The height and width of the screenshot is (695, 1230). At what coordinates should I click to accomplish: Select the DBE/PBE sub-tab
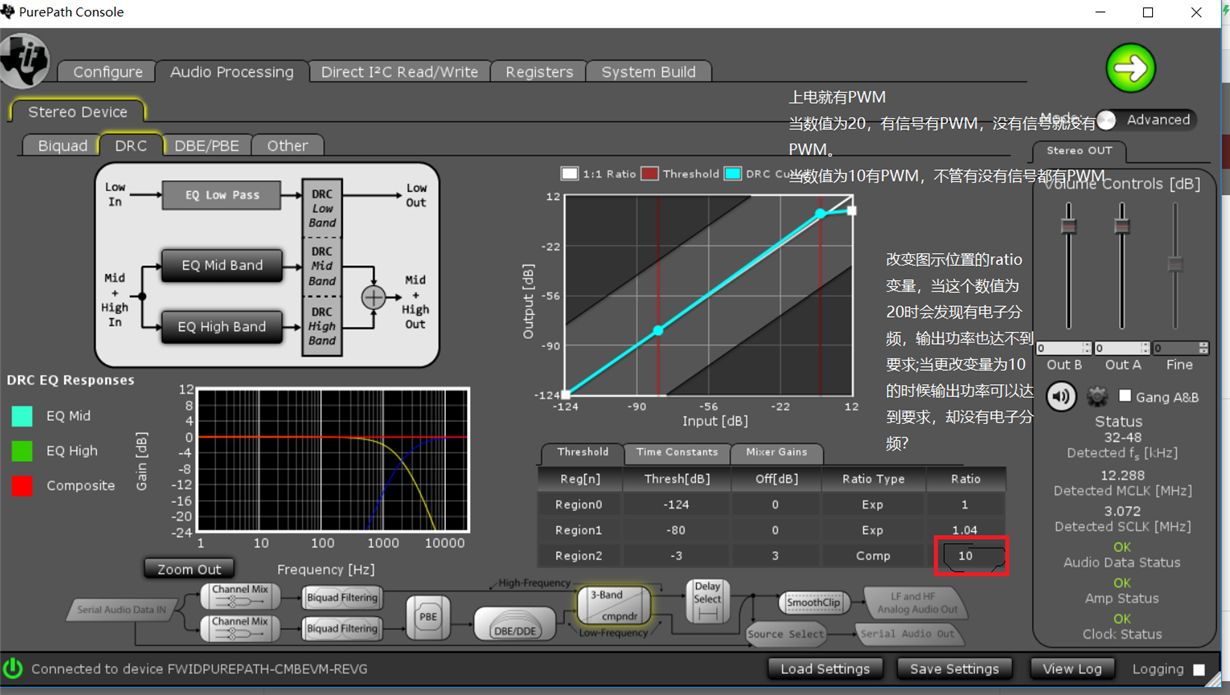[x=207, y=146]
